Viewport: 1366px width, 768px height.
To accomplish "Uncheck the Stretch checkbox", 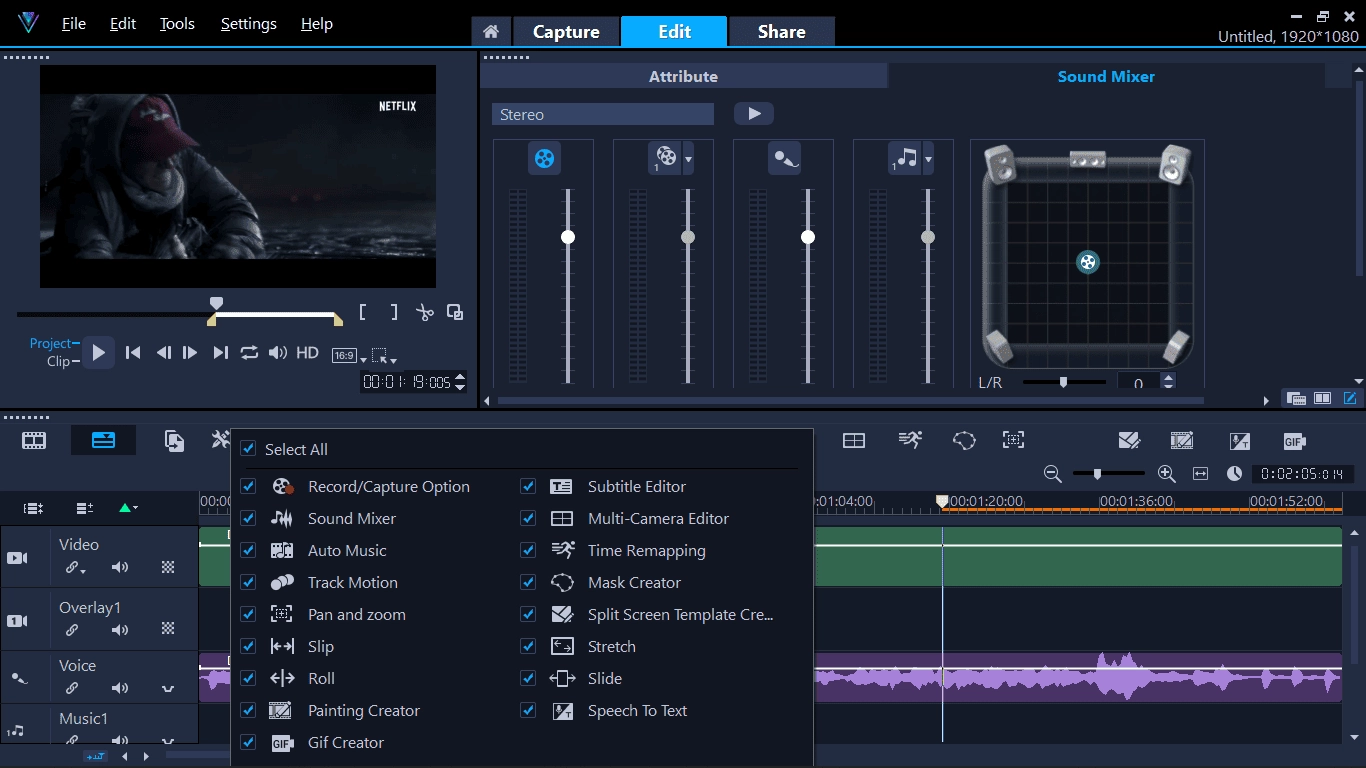I will point(528,646).
